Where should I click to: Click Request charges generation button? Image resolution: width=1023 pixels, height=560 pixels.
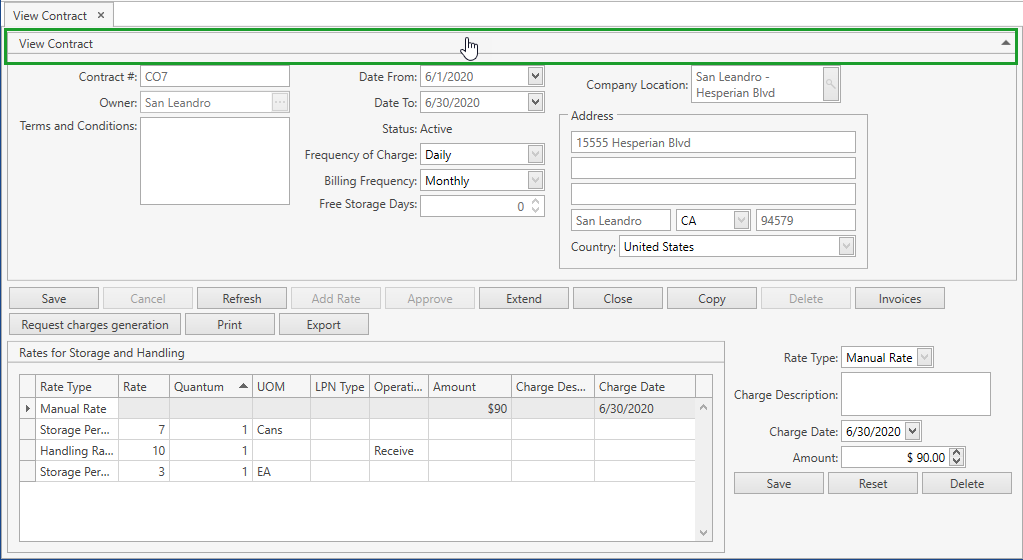click(95, 324)
